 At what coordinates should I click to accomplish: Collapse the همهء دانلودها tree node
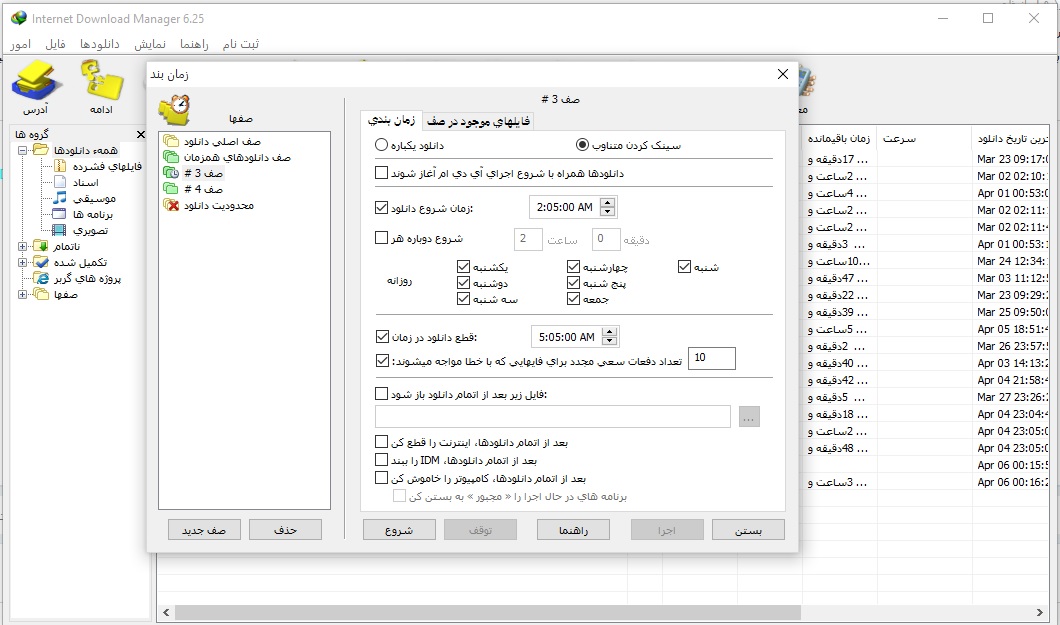[x=23, y=150]
